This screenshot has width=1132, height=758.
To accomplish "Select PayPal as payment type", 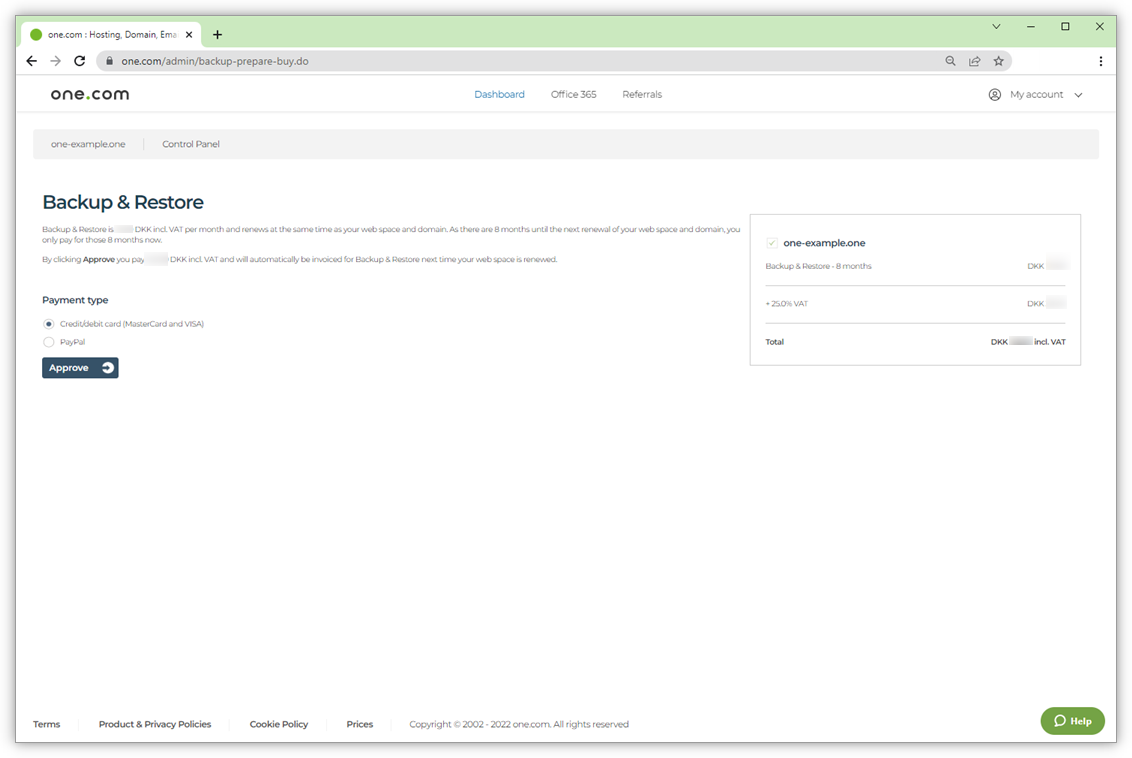I will (49, 342).
